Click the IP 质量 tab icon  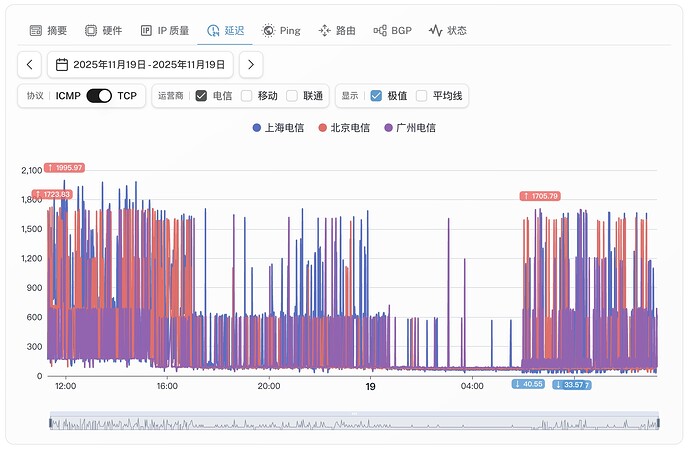pos(146,31)
